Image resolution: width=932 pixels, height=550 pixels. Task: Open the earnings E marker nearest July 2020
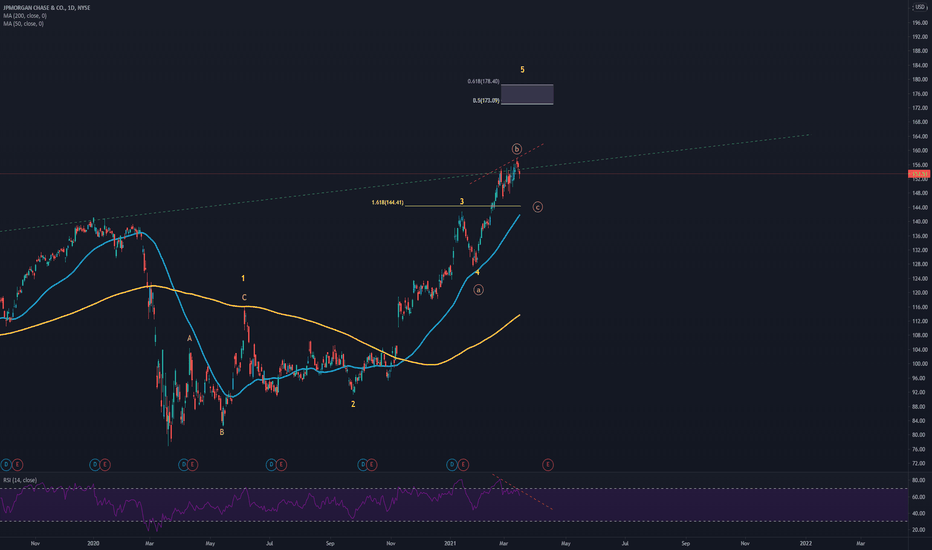281,464
